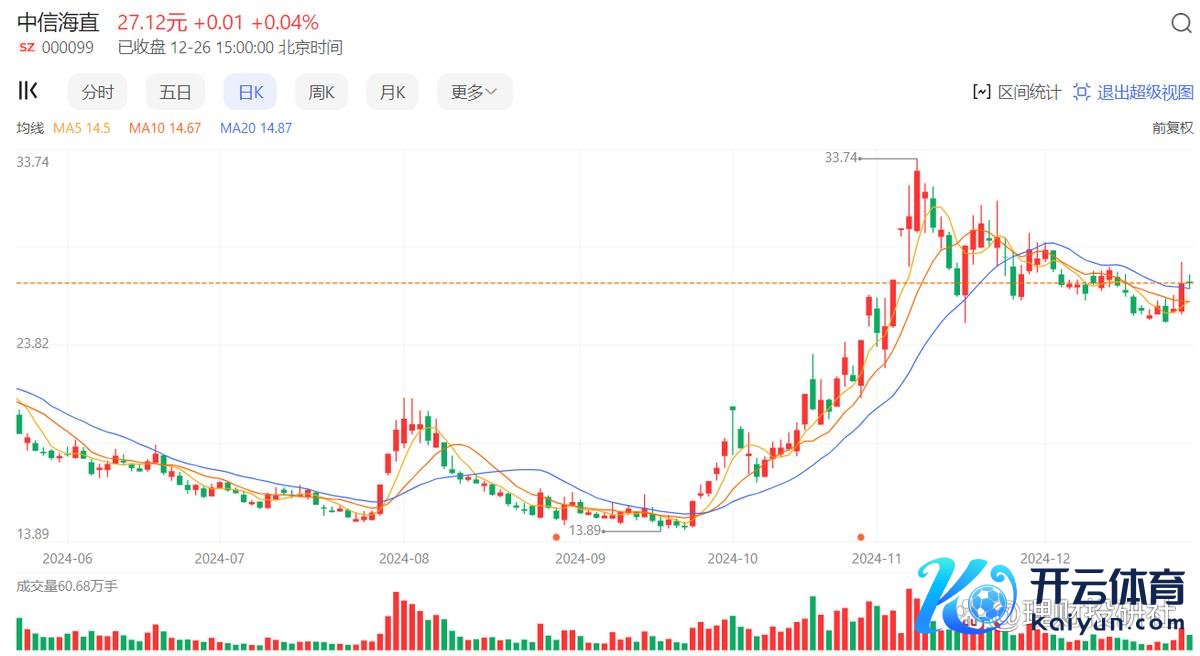The width and height of the screenshot is (1200, 656).
Task: Click the 区间统计 range statistics icon
Action: (981, 92)
